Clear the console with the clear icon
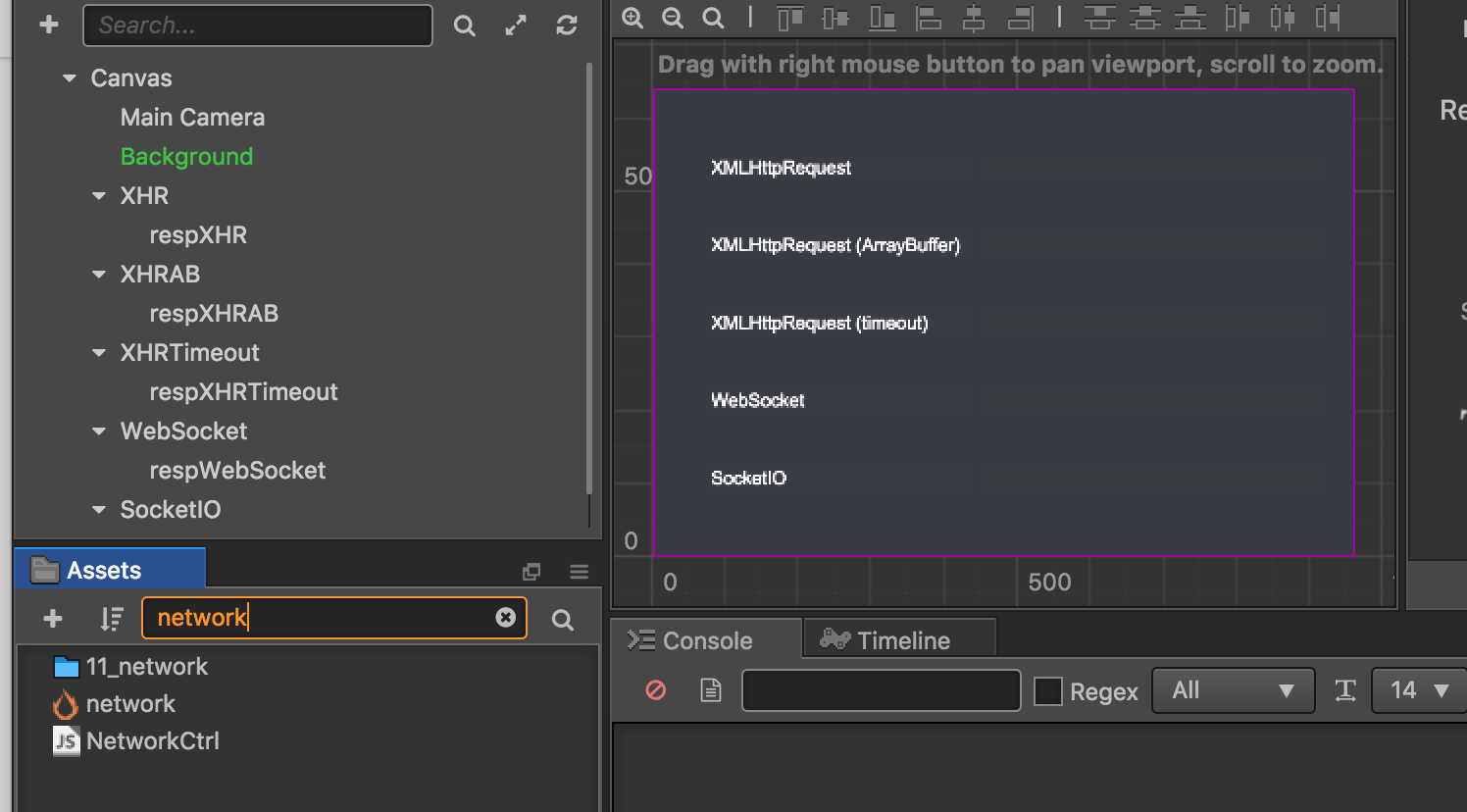 tap(654, 689)
